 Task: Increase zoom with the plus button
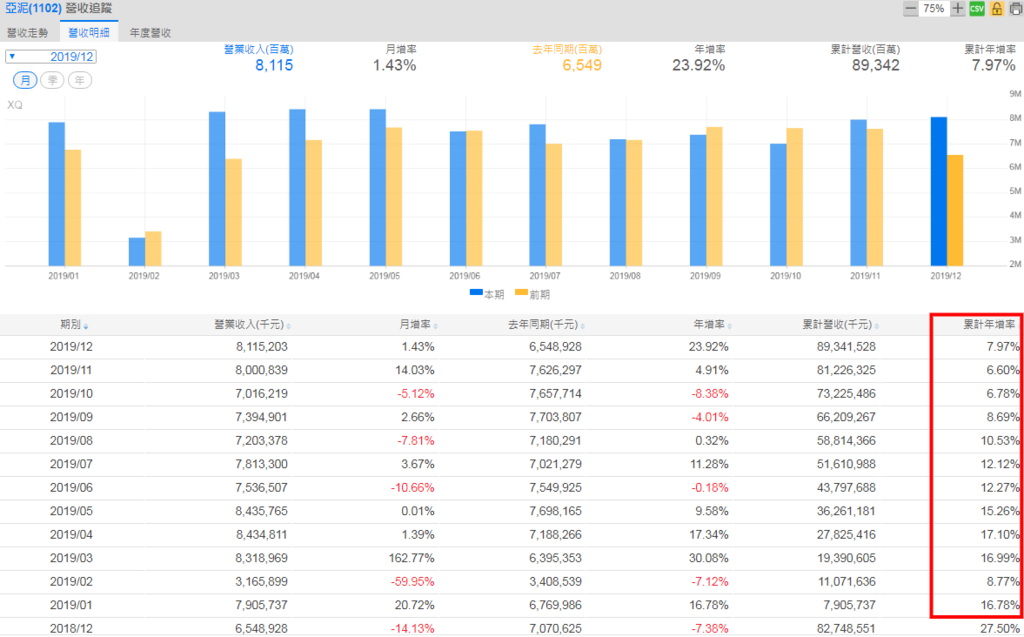957,8
